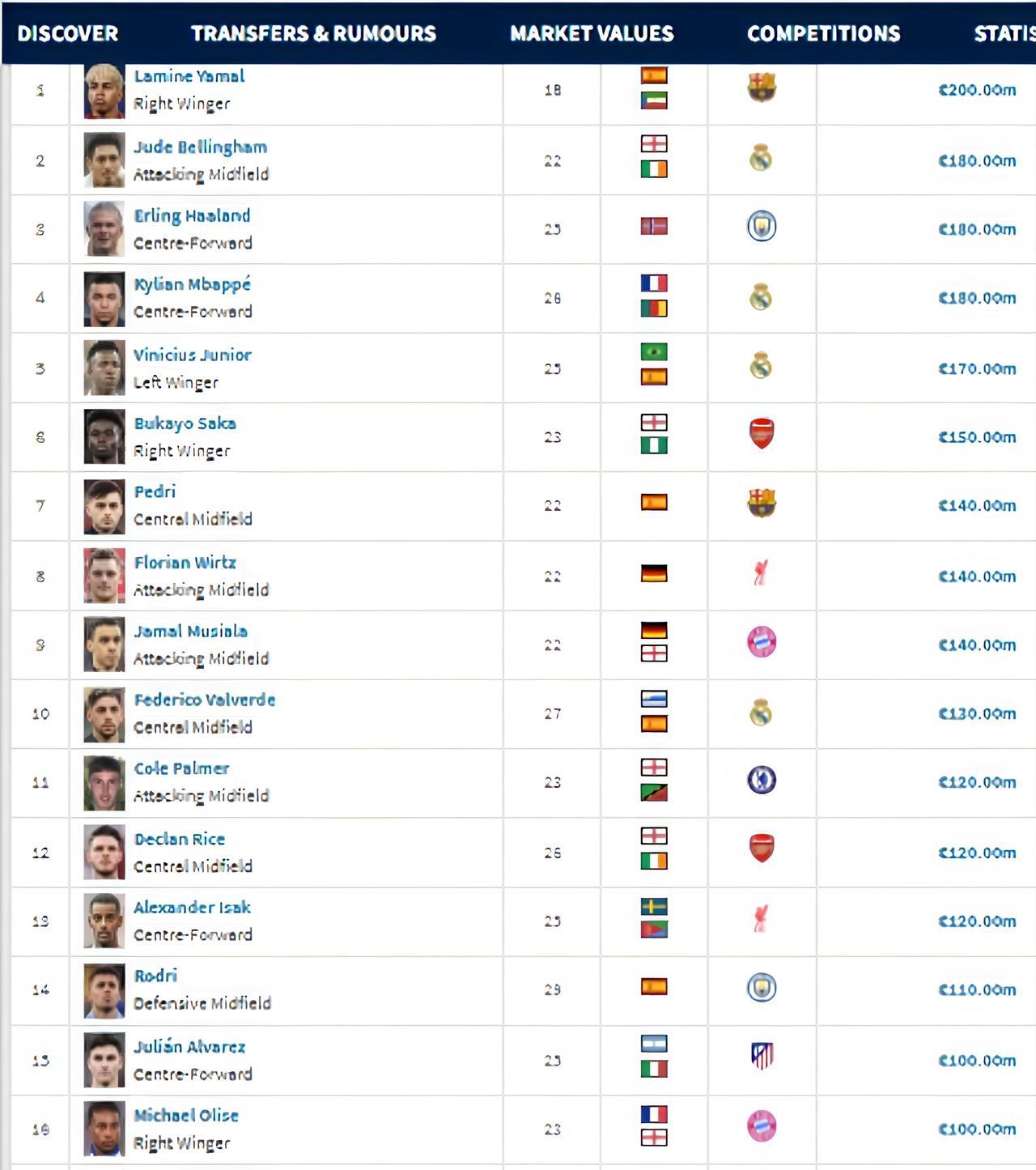Click Bayern Munich crest beside Jamal Musiala
Screen dimensions: 1036x1170
761,642
